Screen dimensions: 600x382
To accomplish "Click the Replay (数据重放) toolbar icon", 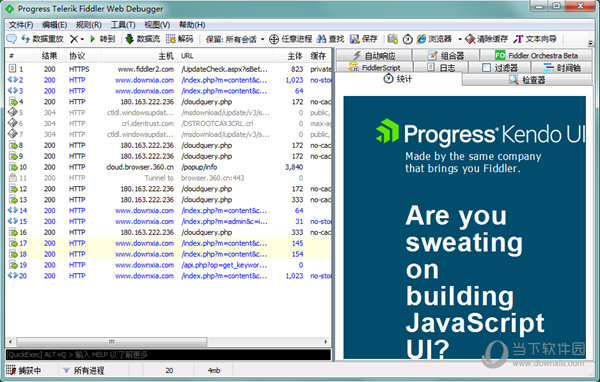I will [26, 39].
